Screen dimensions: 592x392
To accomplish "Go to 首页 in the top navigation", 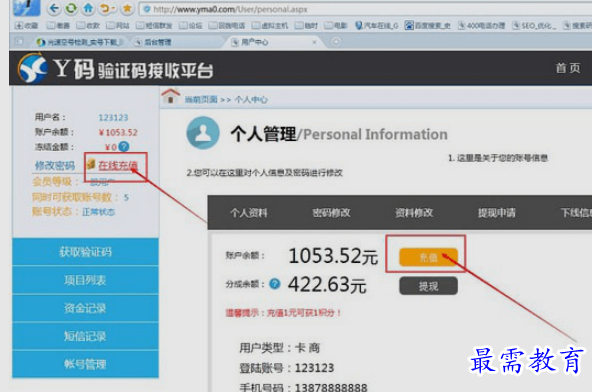I will [567, 68].
